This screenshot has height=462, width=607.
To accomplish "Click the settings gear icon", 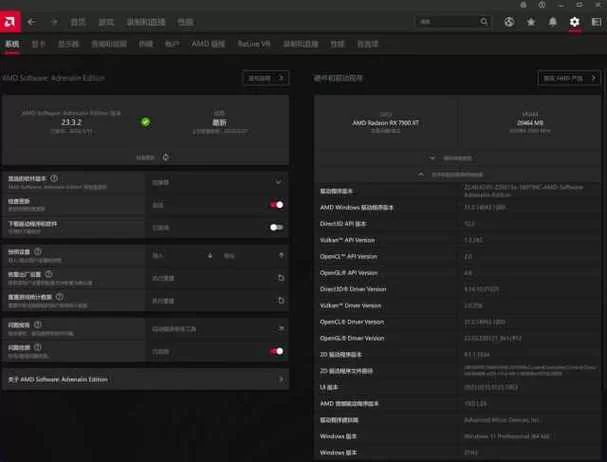I will coord(574,22).
